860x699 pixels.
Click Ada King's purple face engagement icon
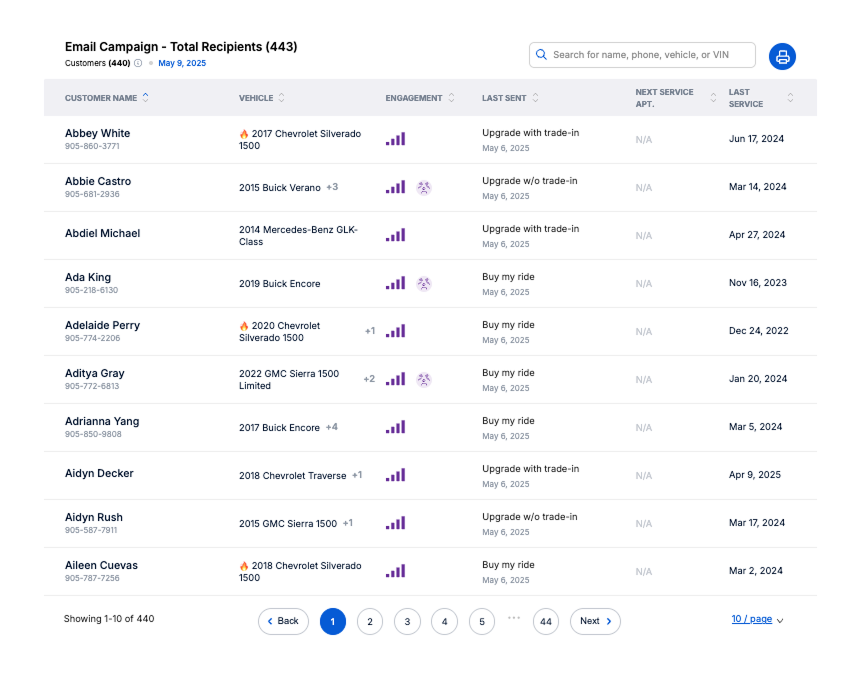pyautogui.click(x=424, y=283)
